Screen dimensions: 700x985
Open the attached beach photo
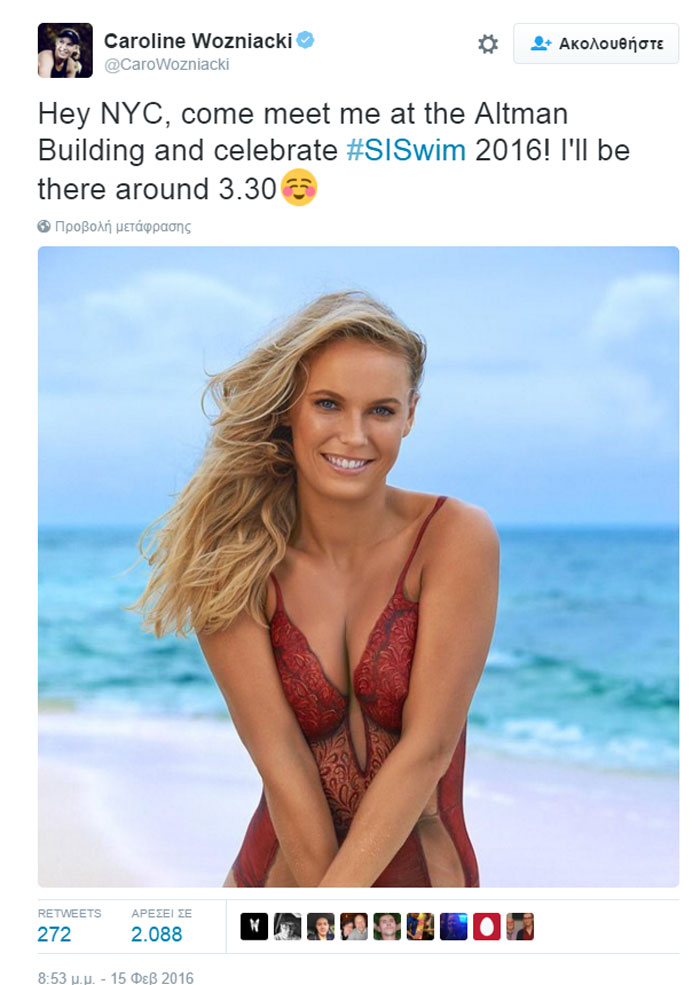[358, 567]
